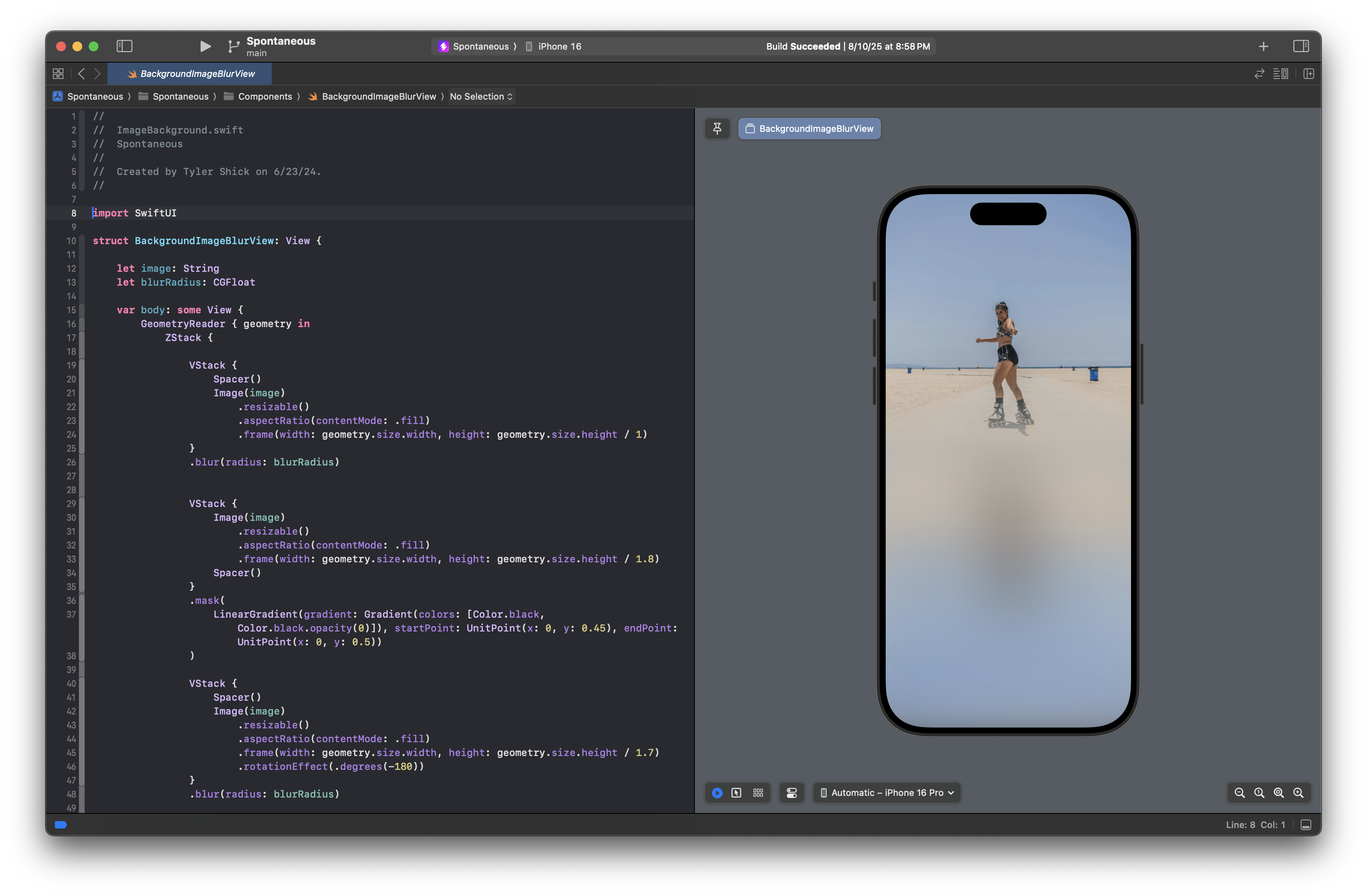
Task: Select the BackgroundImageBlurView editor tab
Action: click(x=190, y=74)
